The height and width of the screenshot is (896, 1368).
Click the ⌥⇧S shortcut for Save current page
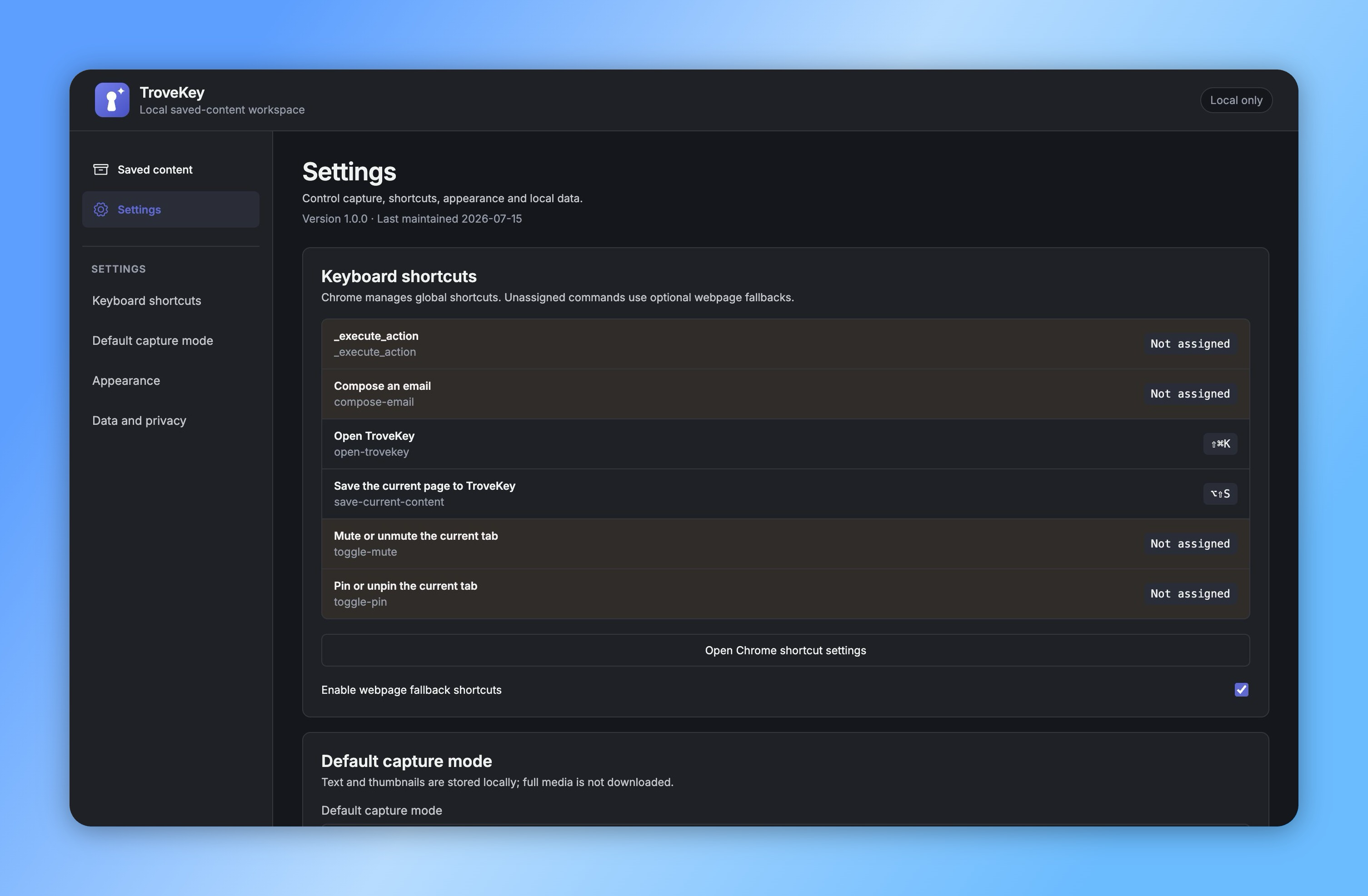1220,494
